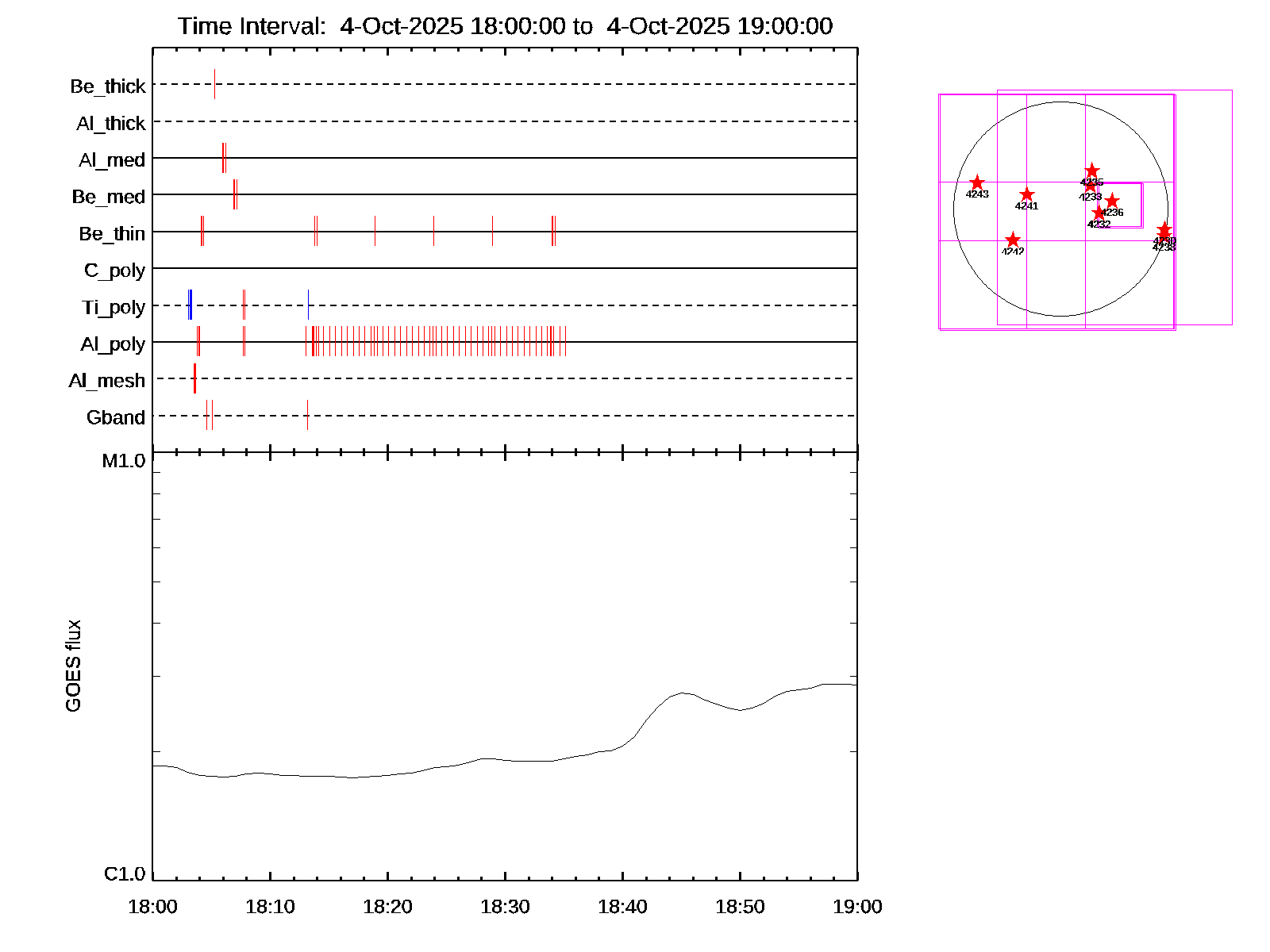The height and width of the screenshot is (952, 1270).
Task: Click the red ticks on the Al_med row
Action: click(224, 158)
